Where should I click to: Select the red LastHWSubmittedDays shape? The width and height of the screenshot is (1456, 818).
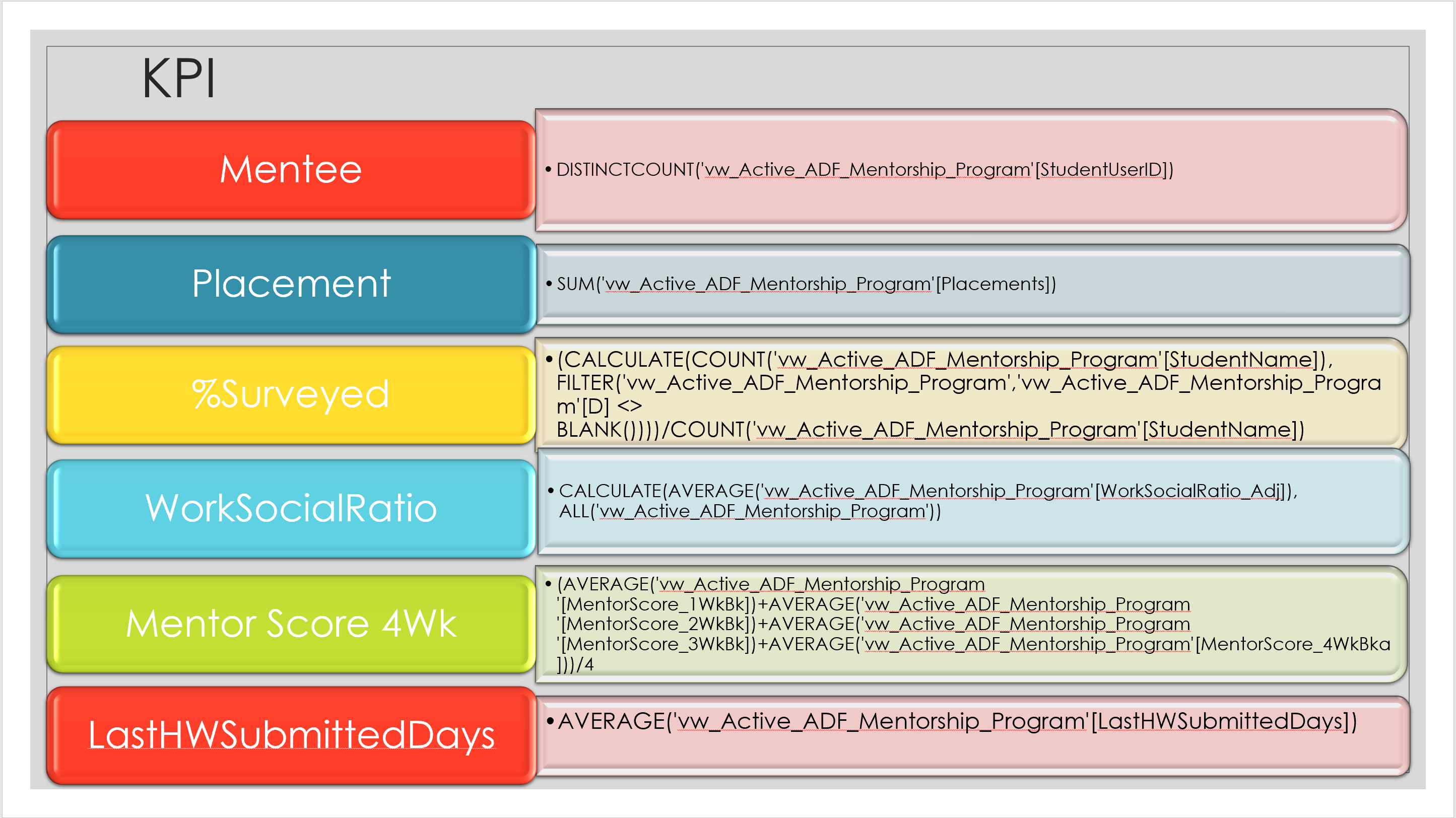(x=291, y=734)
